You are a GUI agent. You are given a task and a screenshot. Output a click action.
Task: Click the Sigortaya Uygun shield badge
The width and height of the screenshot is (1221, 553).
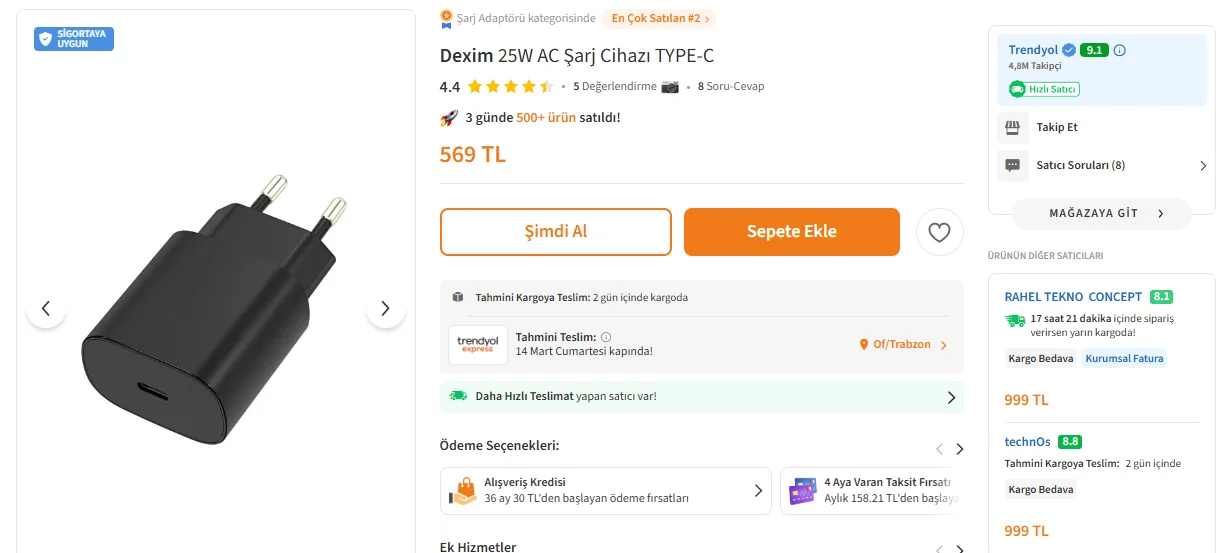point(74,39)
